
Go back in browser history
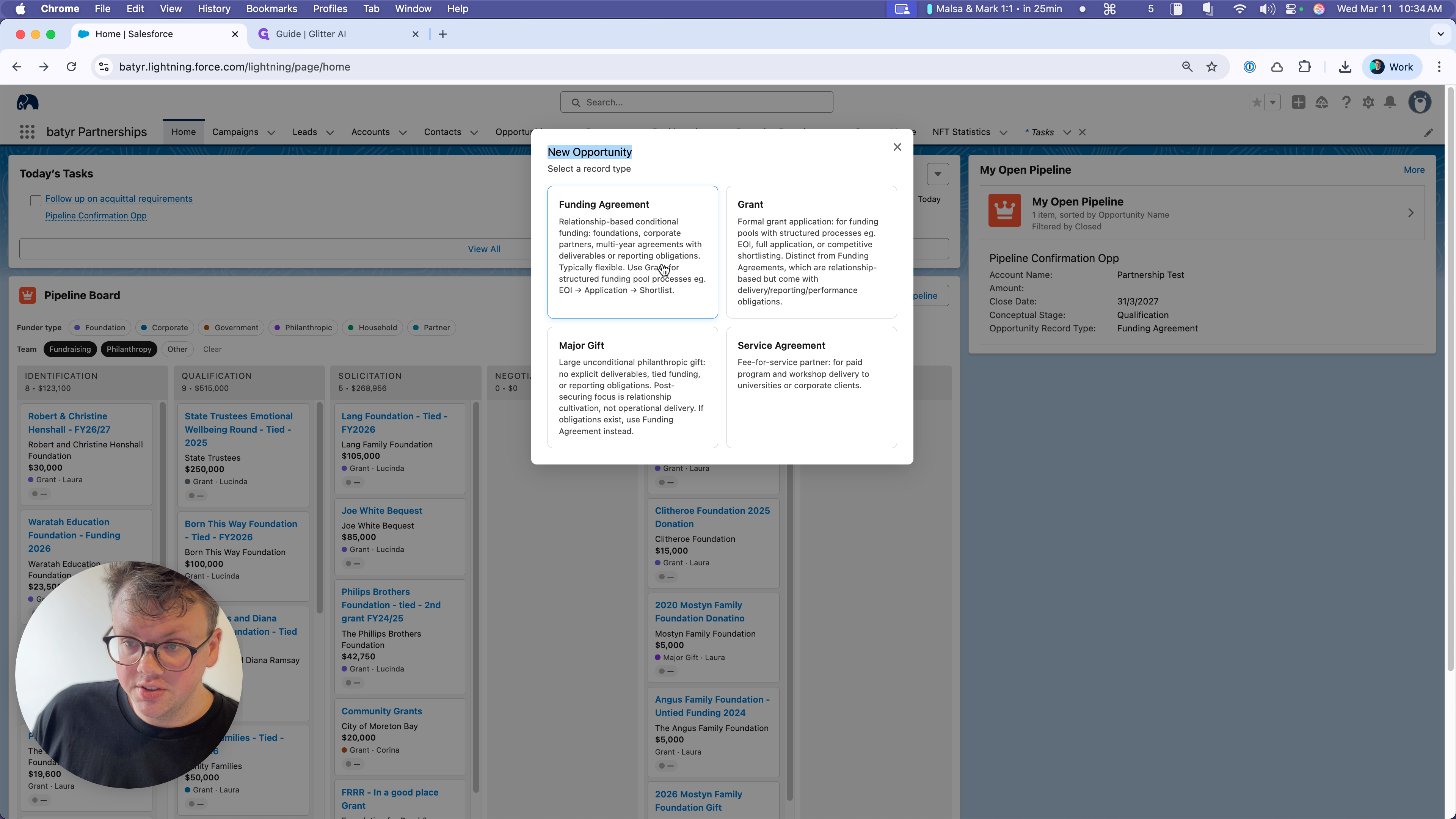pyautogui.click(x=17, y=67)
